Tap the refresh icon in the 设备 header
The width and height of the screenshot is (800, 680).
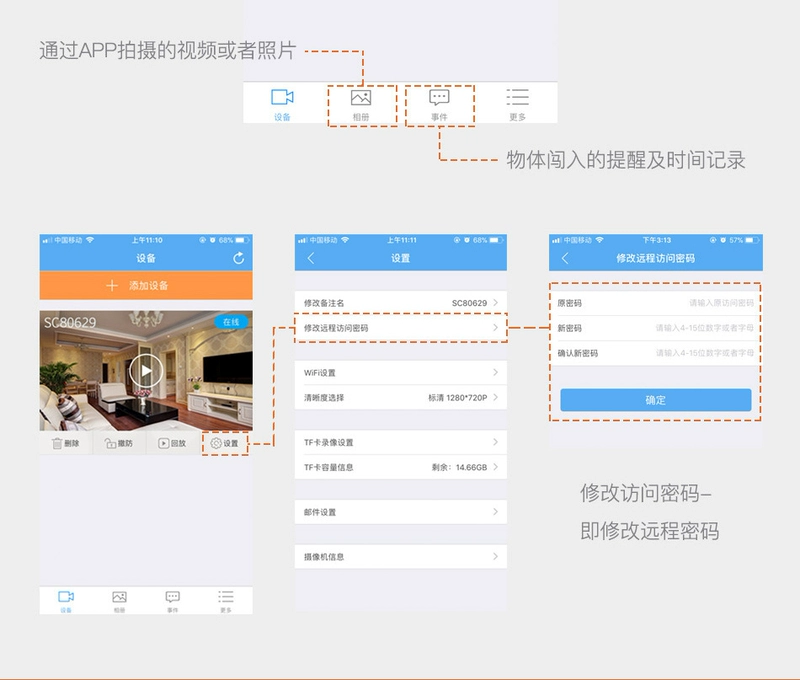(x=238, y=258)
